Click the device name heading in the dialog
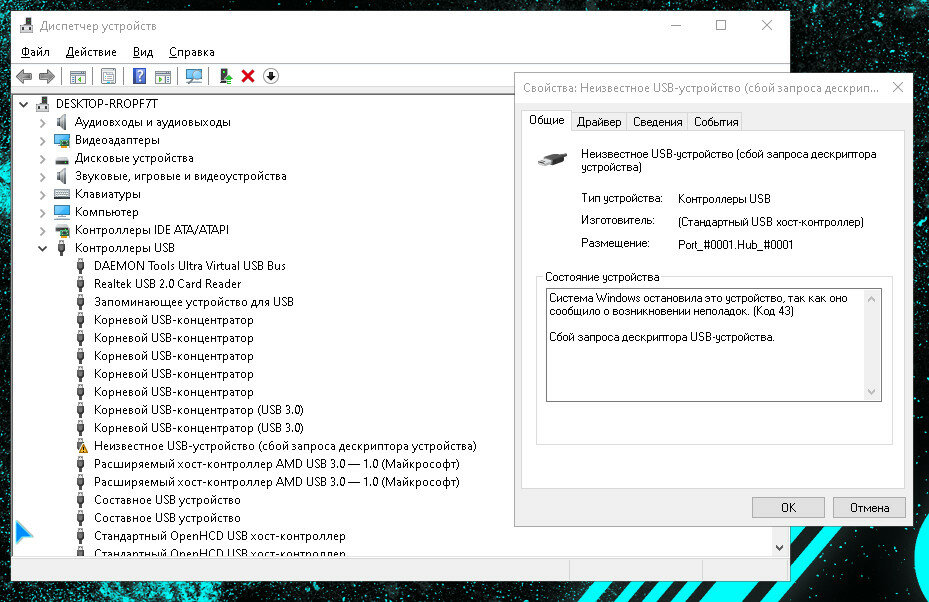The width and height of the screenshot is (929, 602). 728,161
